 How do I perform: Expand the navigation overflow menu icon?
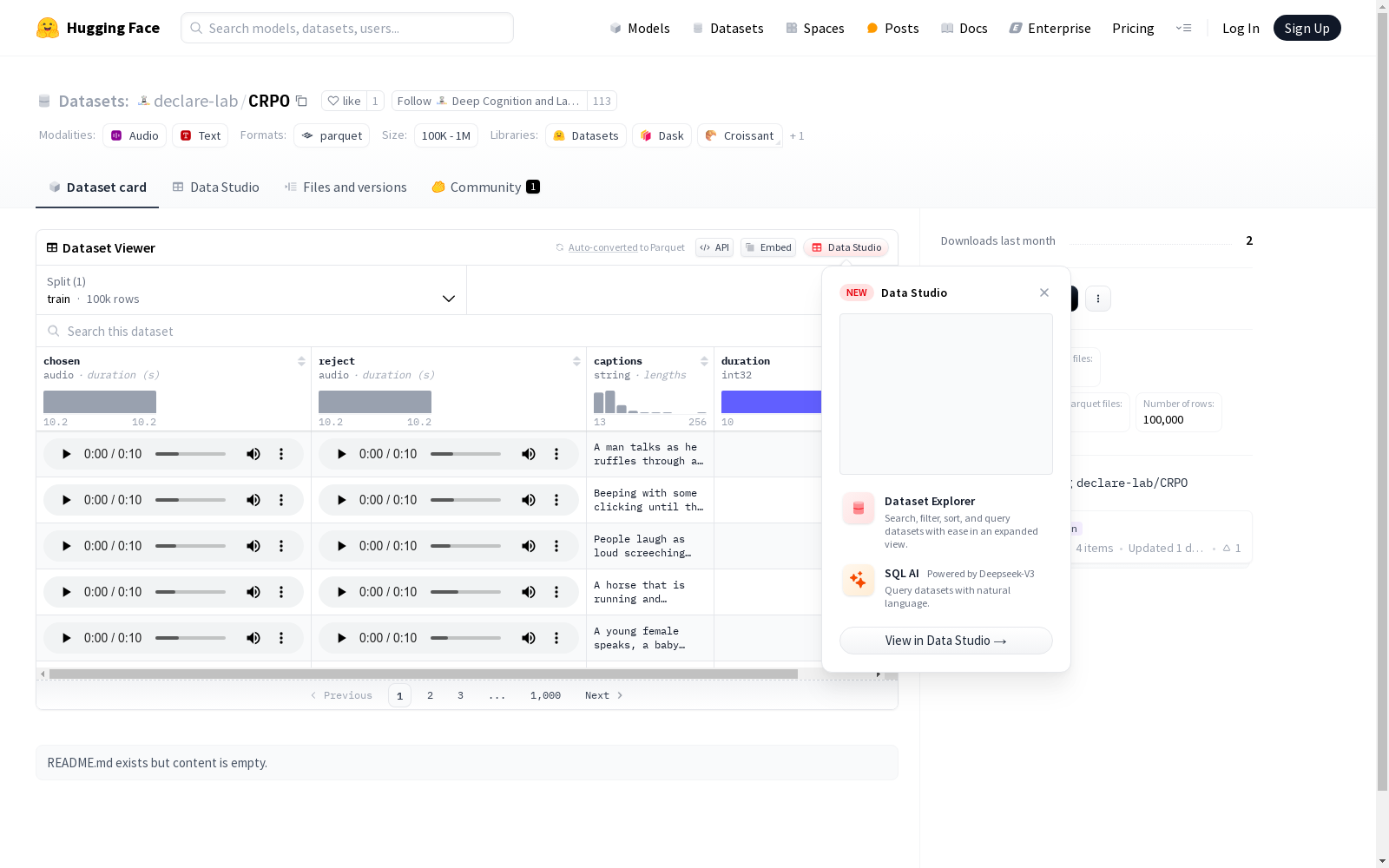(1183, 28)
